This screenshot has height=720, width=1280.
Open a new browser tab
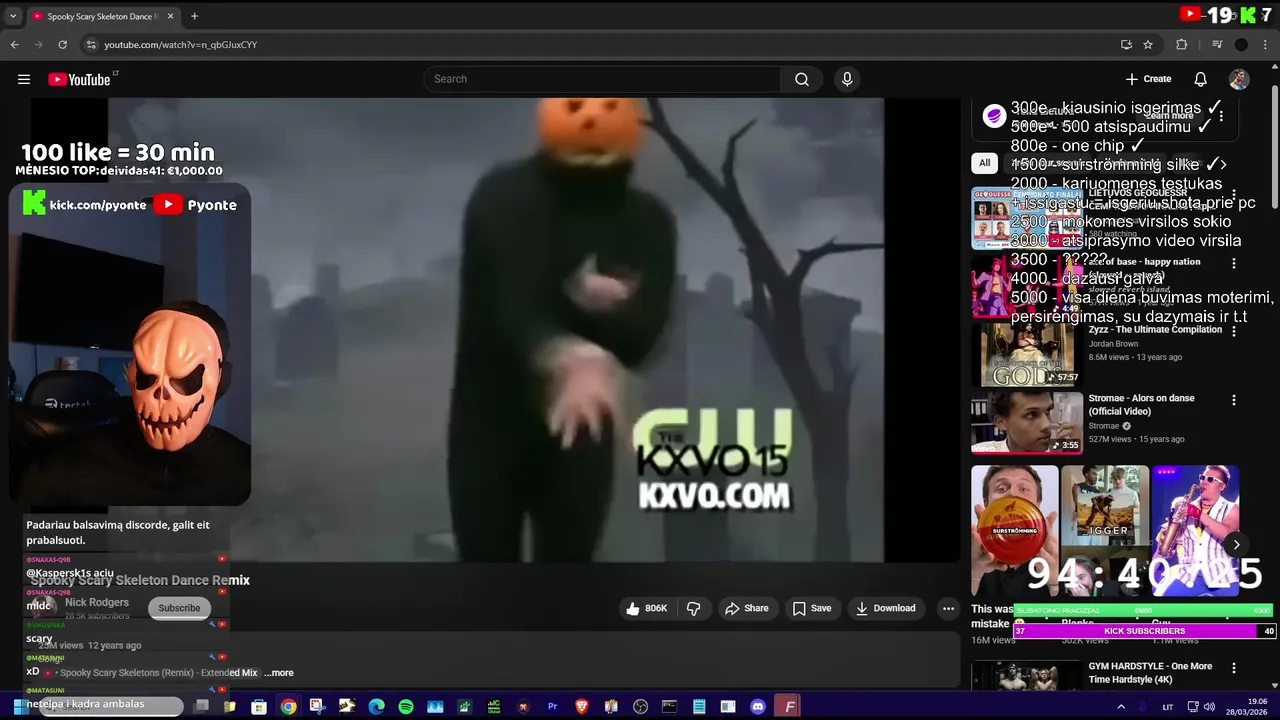(194, 16)
